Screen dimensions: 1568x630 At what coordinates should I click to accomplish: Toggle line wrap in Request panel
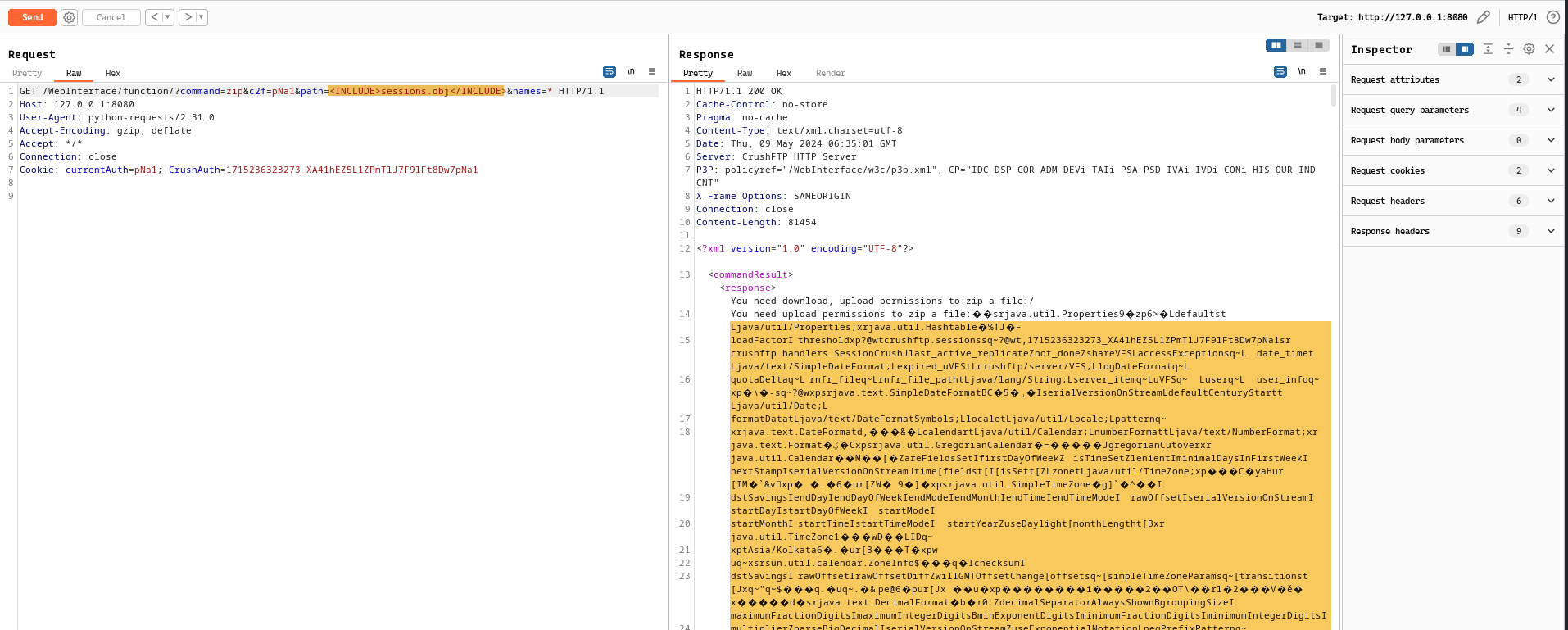pyautogui.click(x=610, y=71)
